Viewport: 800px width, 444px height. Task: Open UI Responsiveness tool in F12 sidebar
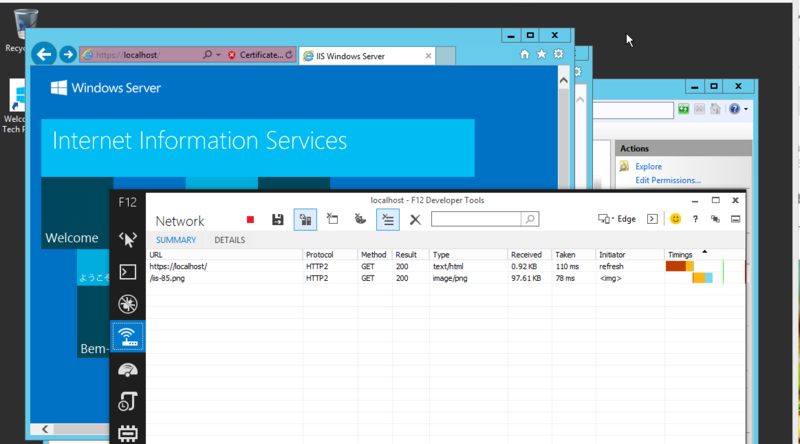[x=128, y=369]
